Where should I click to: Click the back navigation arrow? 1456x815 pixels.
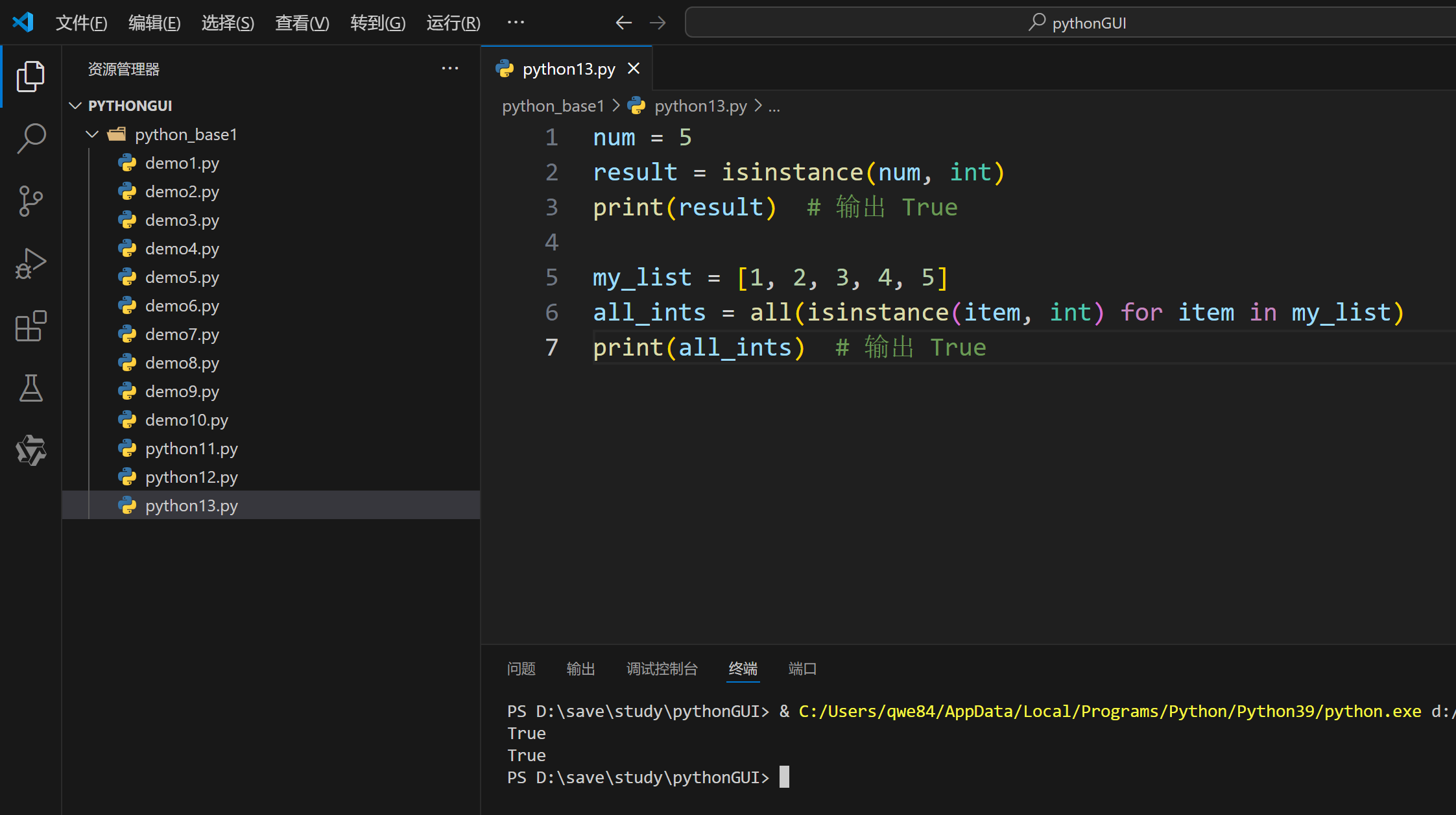pyautogui.click(x=623, y=23)
